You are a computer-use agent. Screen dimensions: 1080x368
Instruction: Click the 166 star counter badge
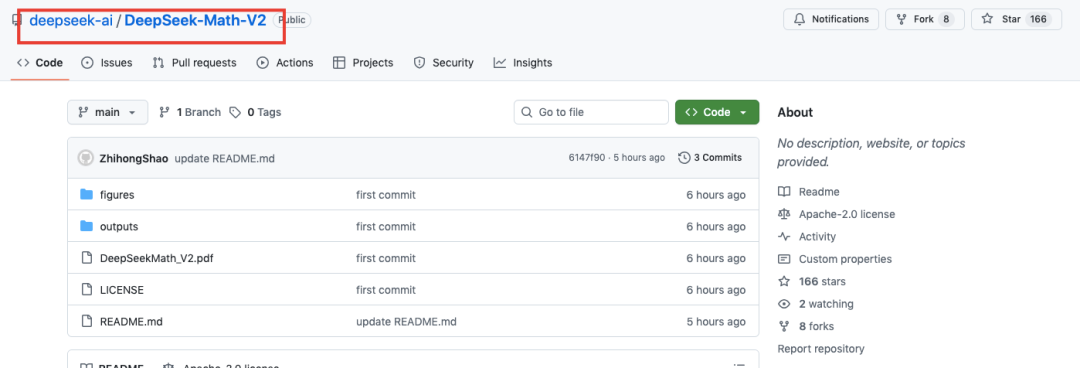(1038, 19)
